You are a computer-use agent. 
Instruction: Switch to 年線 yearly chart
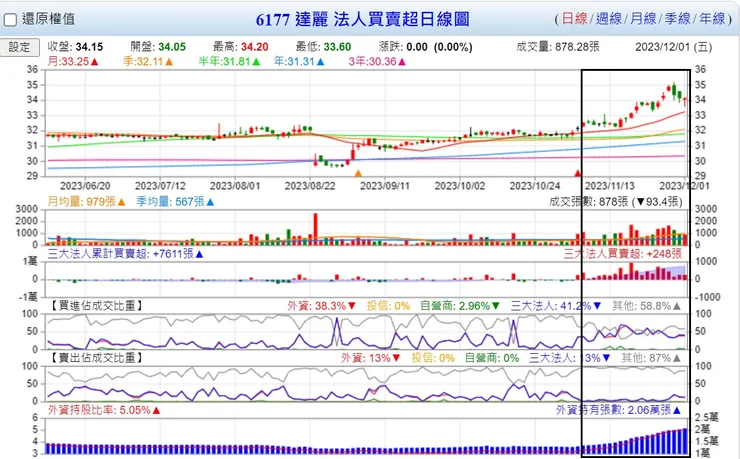[712, 19]
